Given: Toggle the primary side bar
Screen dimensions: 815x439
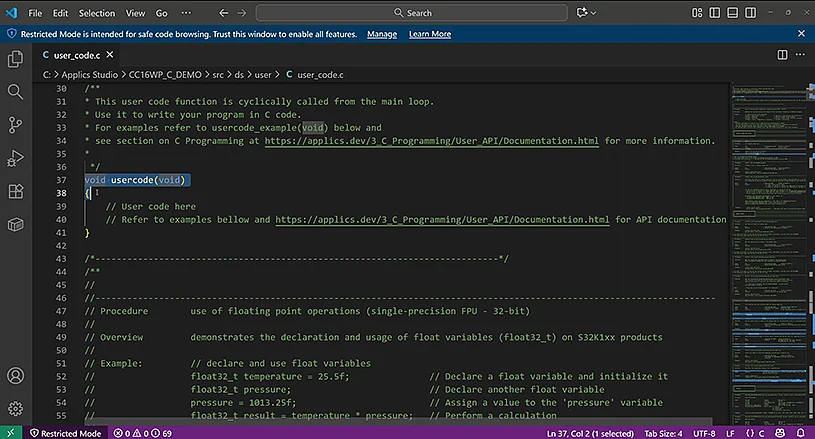Looking at the screenshot, I should [715, 13].
